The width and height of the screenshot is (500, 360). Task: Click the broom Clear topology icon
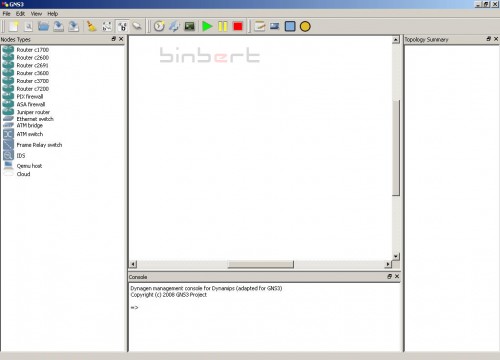pyautogui.click(x=91, y=26)
